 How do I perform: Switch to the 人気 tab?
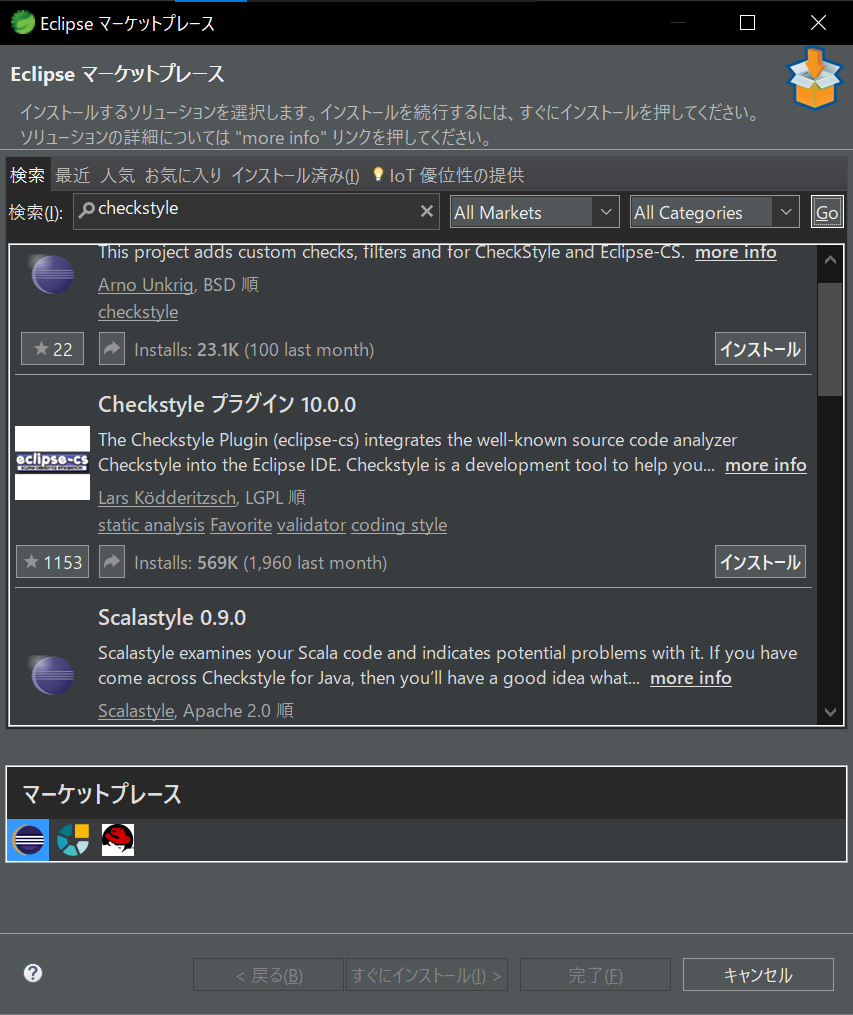click(x=118, y=175)
